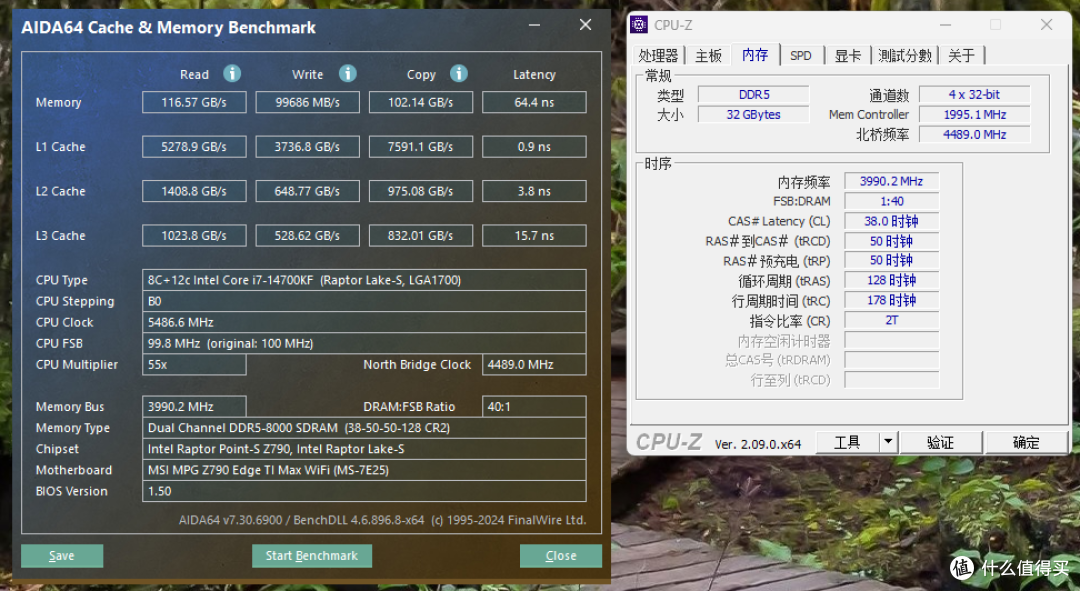Switch to the 处理器 tab in CPU-Z
Viewport: 1080px width, 591px height.
click(658, 55)
